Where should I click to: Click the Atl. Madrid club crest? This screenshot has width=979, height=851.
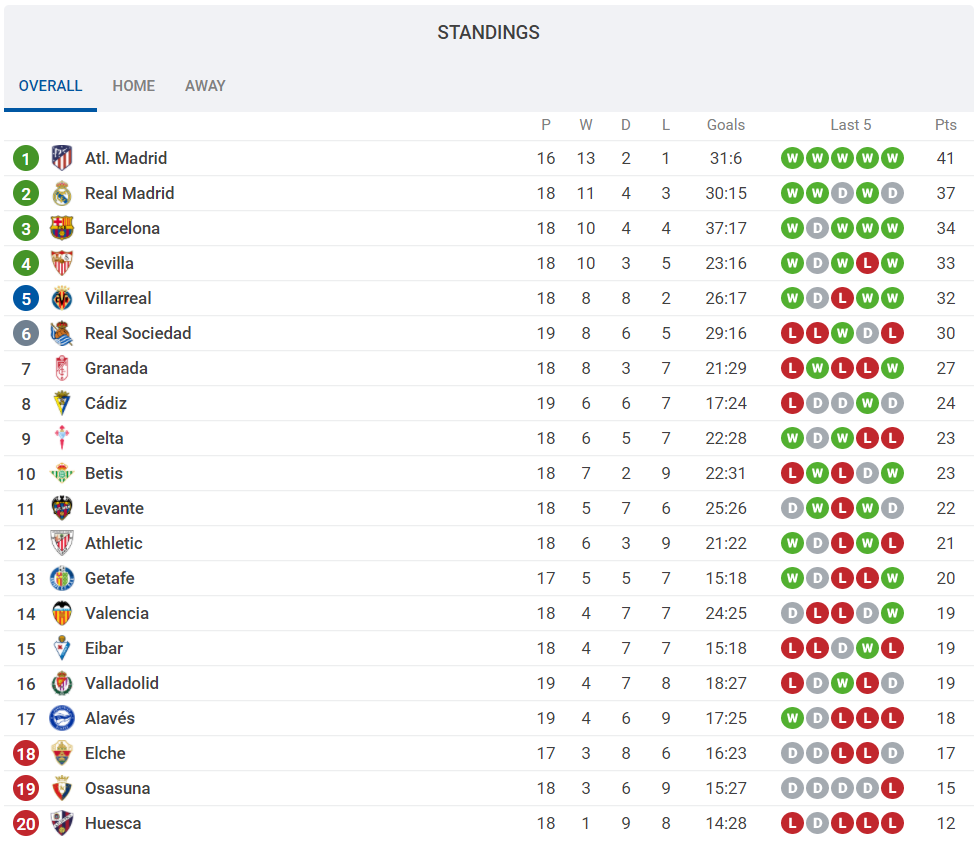[62, 158]
